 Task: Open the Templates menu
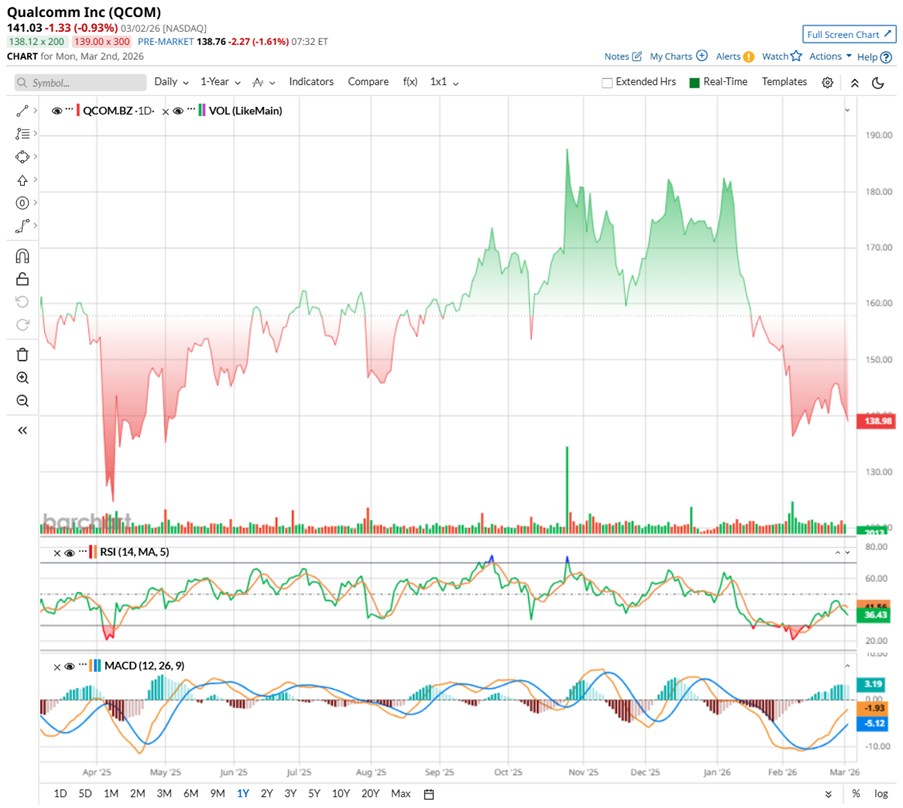pyautogui.click(x=784, y=82)
